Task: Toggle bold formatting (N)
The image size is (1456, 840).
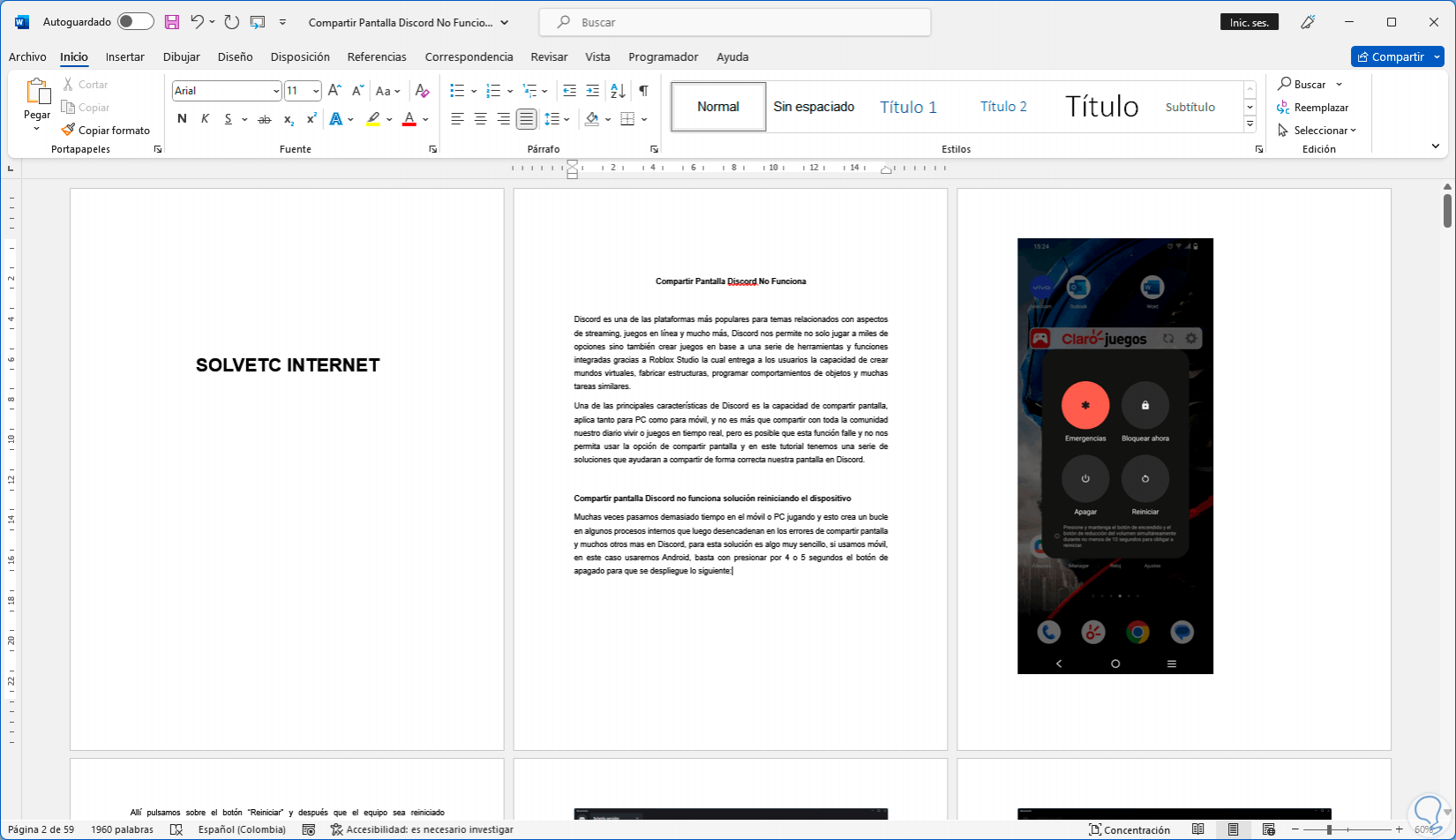Action: 182,119
